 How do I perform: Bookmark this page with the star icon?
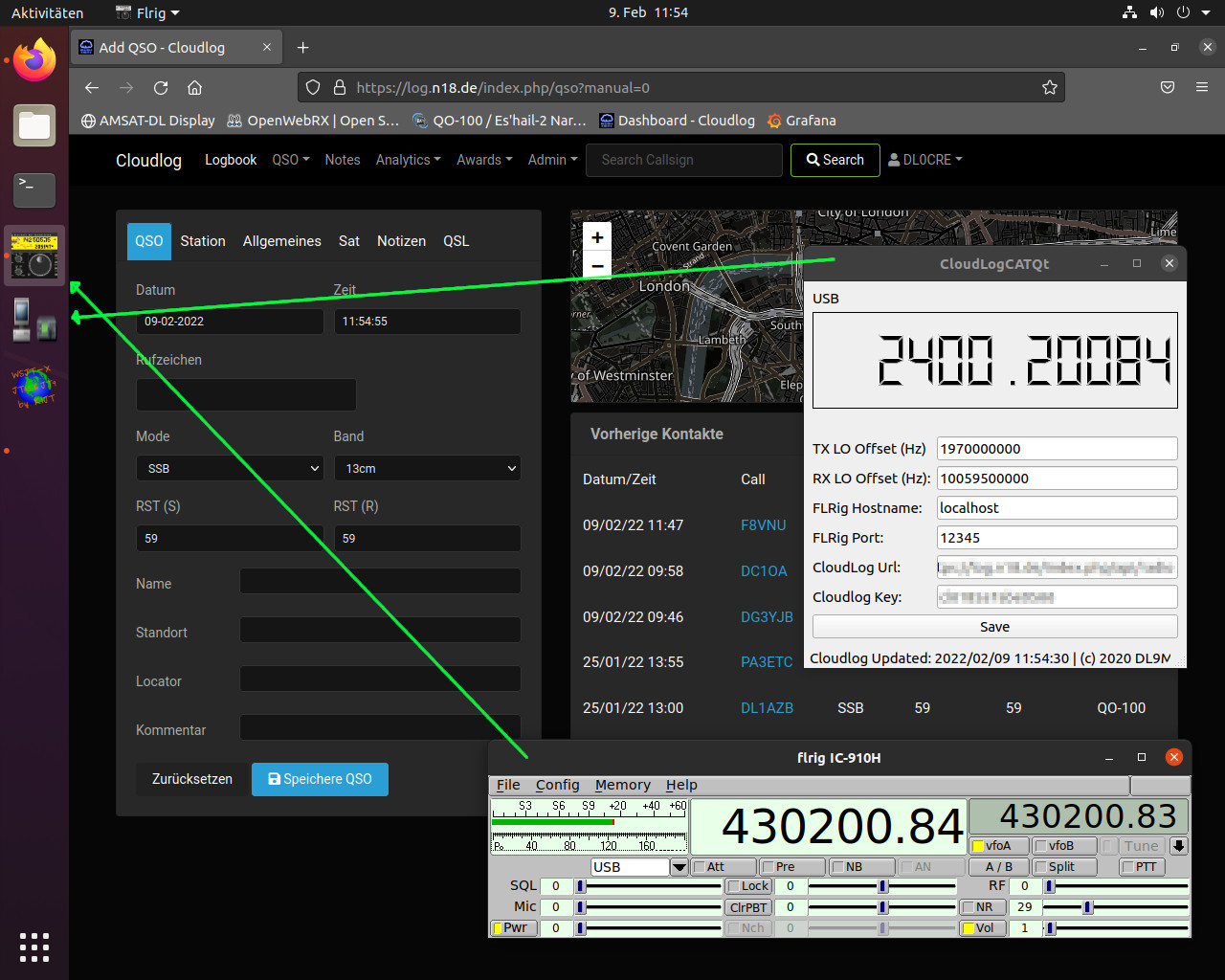[x=1049, y=88]
